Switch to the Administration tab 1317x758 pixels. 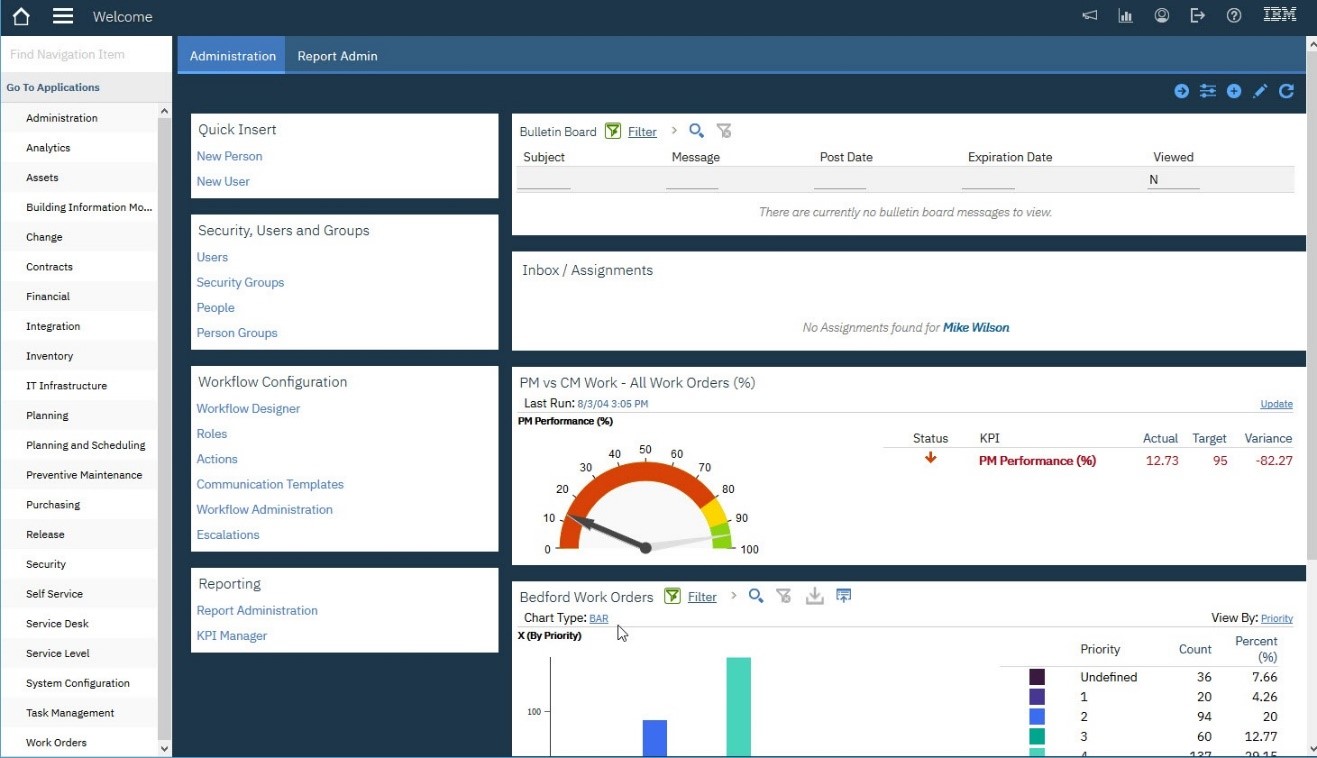coord(232,56)
